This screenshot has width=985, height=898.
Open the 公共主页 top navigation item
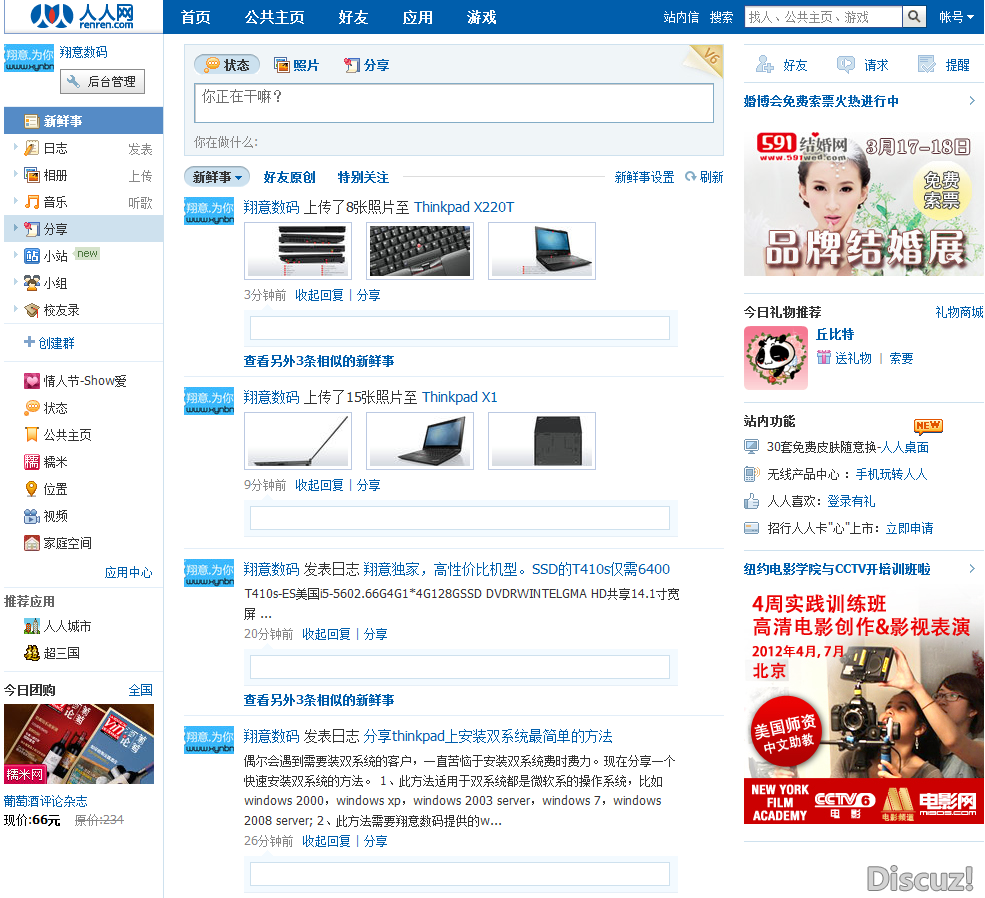[275, 17]
